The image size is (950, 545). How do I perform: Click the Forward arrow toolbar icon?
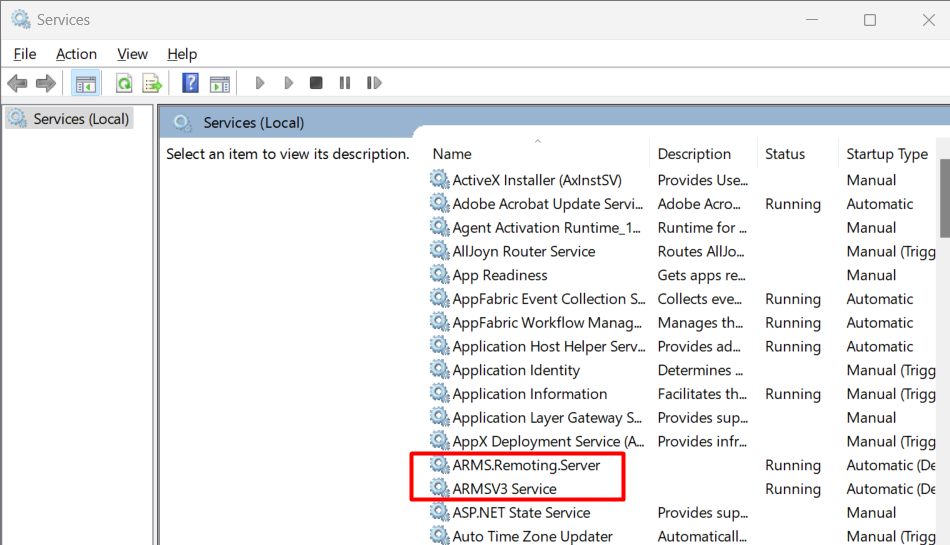click(x=46, y=83)
